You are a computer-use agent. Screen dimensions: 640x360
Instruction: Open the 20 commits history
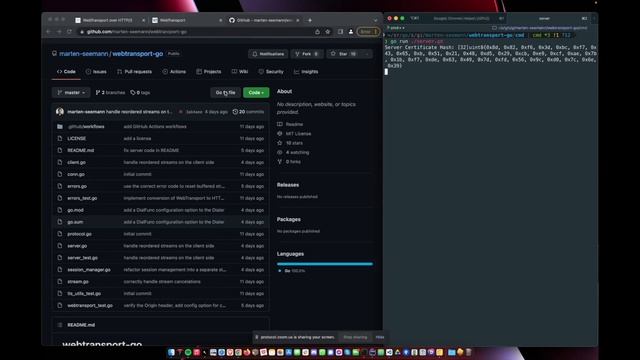pyautogui.click(x=248, y=111)
